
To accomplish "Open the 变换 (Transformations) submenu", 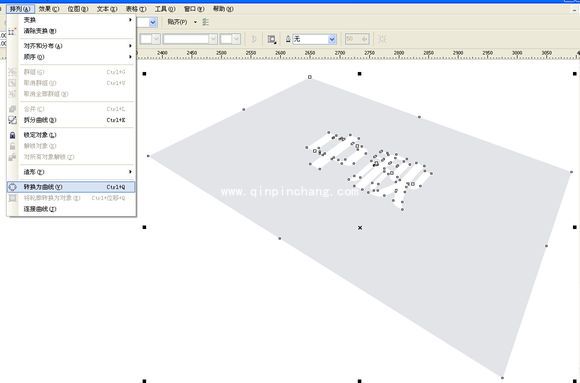I will [71, 20].
